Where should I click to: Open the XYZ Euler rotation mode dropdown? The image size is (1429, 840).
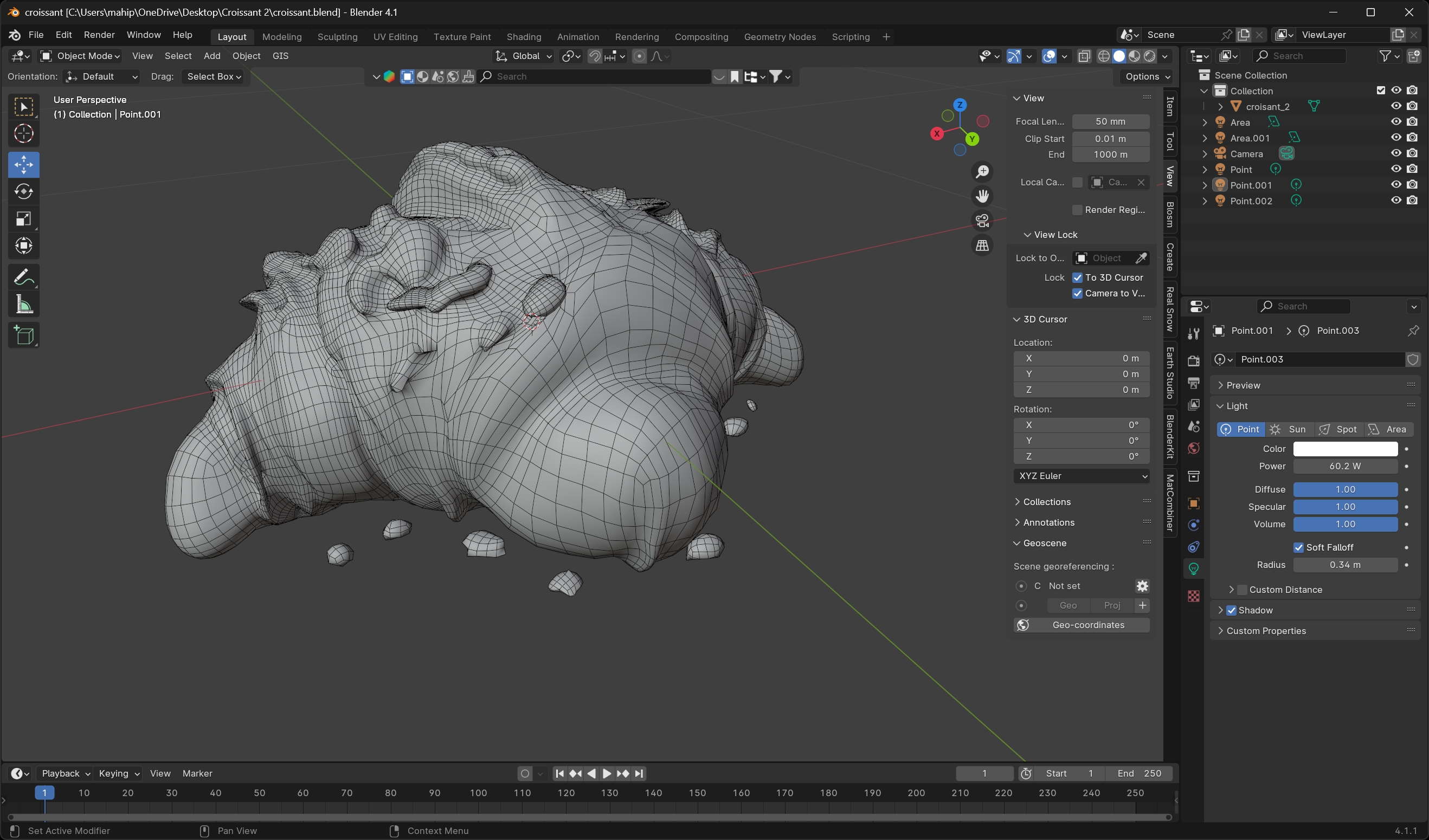(x=1081, y=476)
